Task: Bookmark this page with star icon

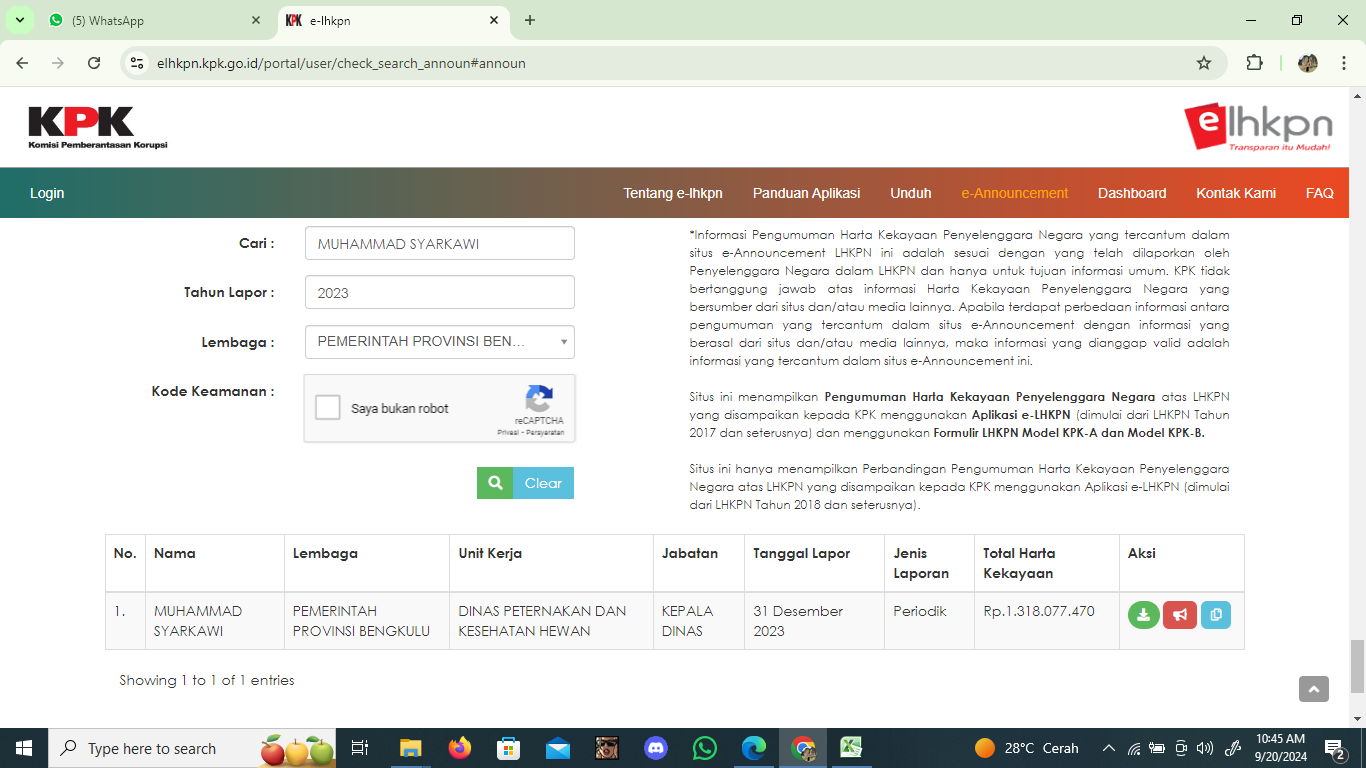Action: pos(1204,63)
